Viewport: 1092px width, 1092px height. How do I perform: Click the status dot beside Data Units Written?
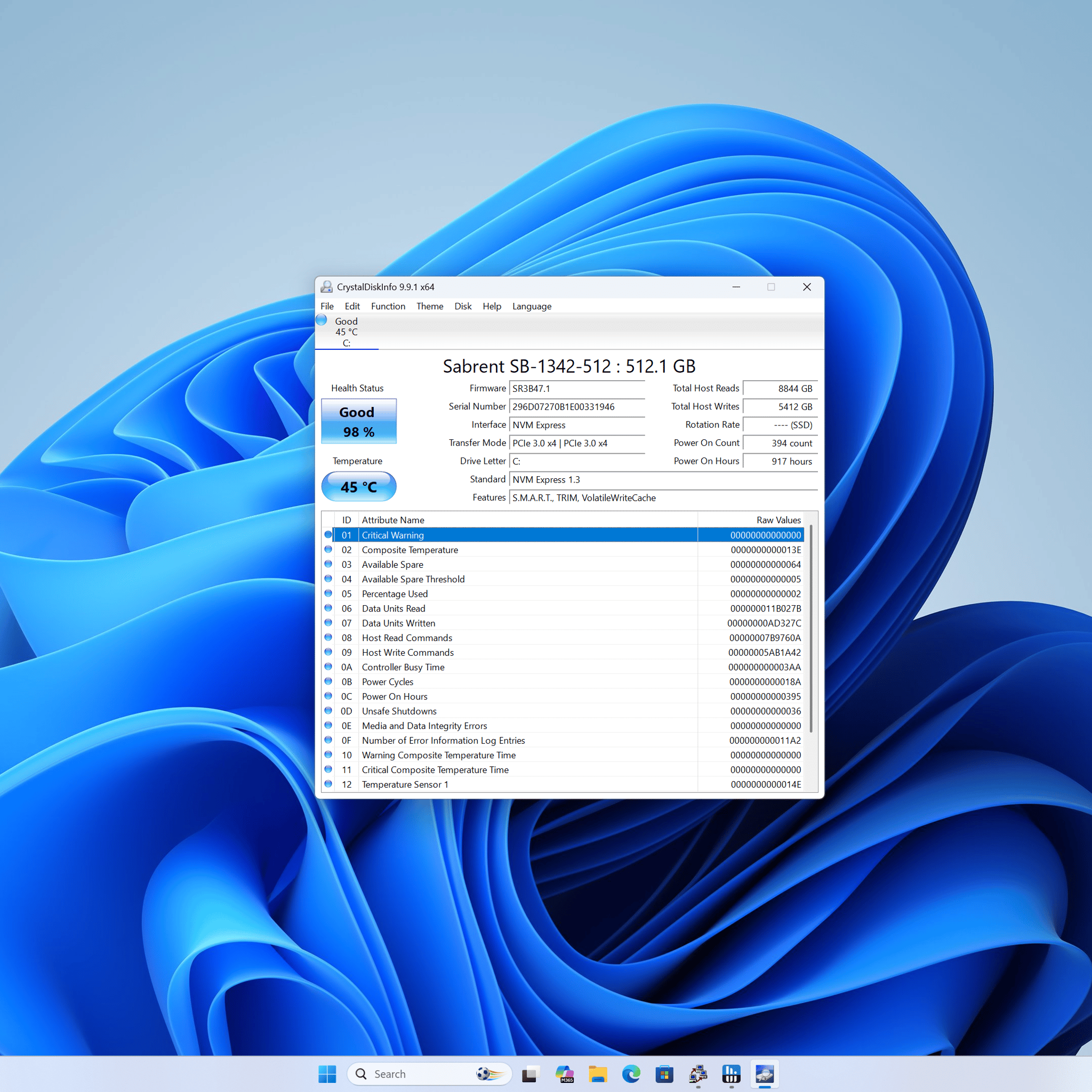[x=328, y=623]
